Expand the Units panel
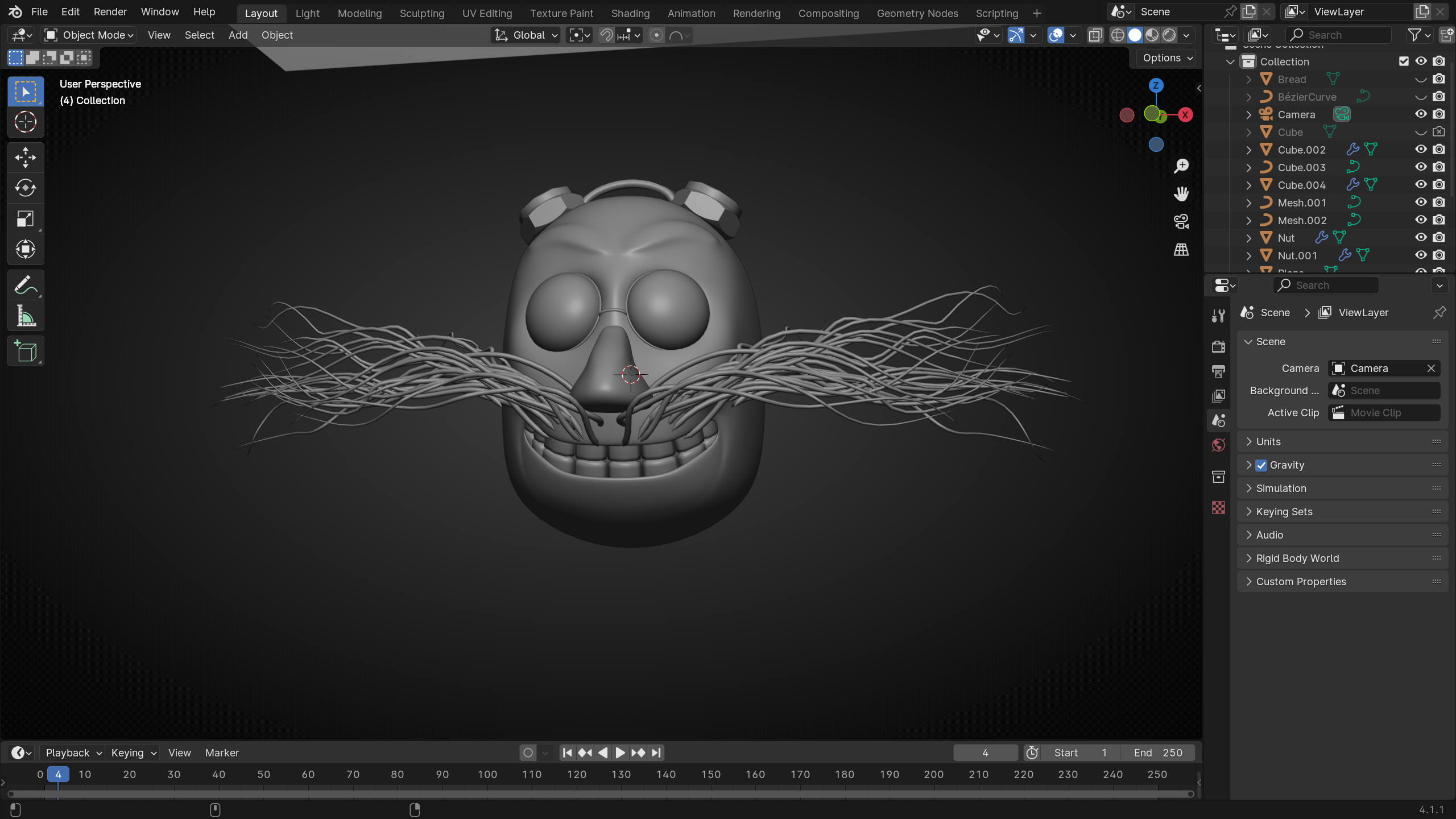Screen dimensions: 1456x819 [x=1342, y=442]
